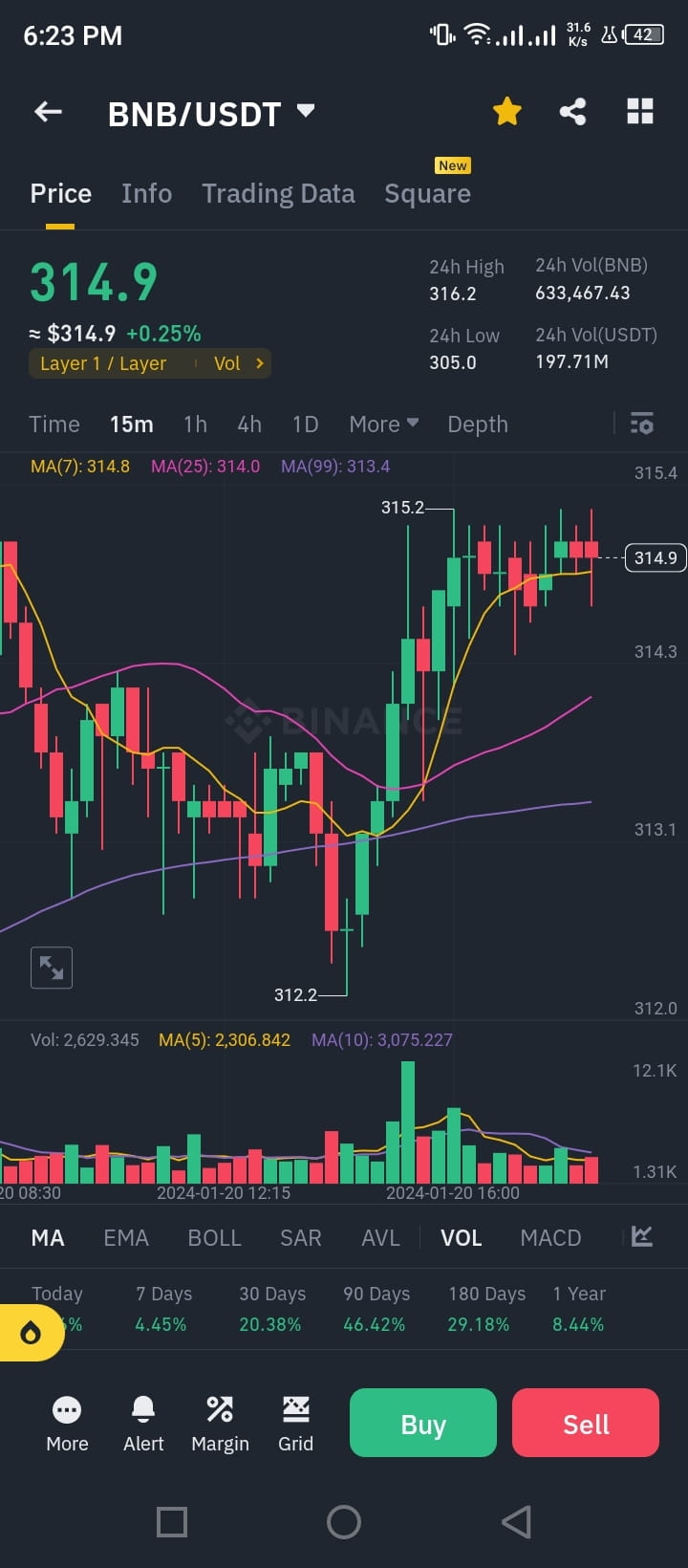
Task: Expand the chart to fullscreen
Action: [x=52, y=968]
